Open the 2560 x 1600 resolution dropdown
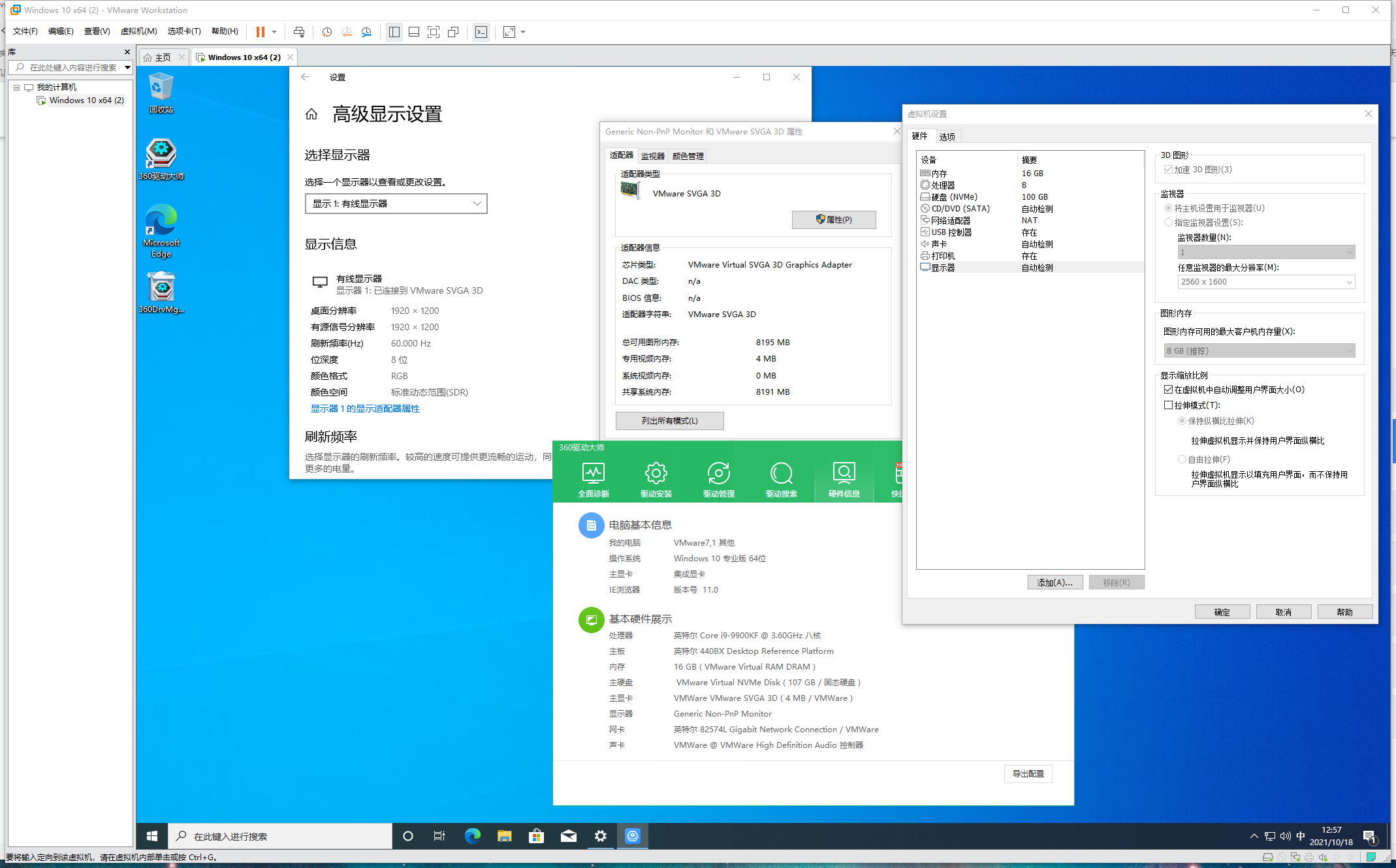This screenshot has height=868, width=1396. click(x=1266, y=282)
